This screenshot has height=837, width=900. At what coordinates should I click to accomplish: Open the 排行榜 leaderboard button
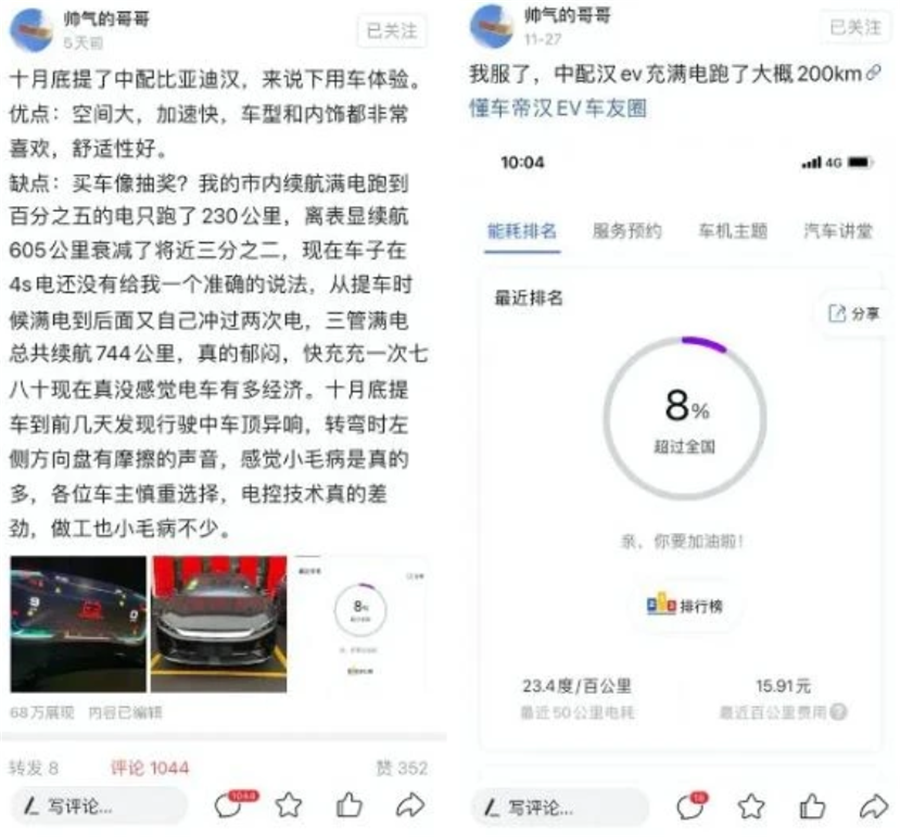(x=684, y=605)
